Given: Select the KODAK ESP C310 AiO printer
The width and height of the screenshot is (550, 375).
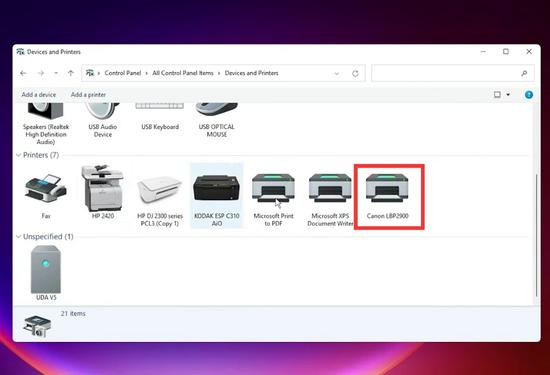Looking at the screenshot, I should click(x=216, y=188).
